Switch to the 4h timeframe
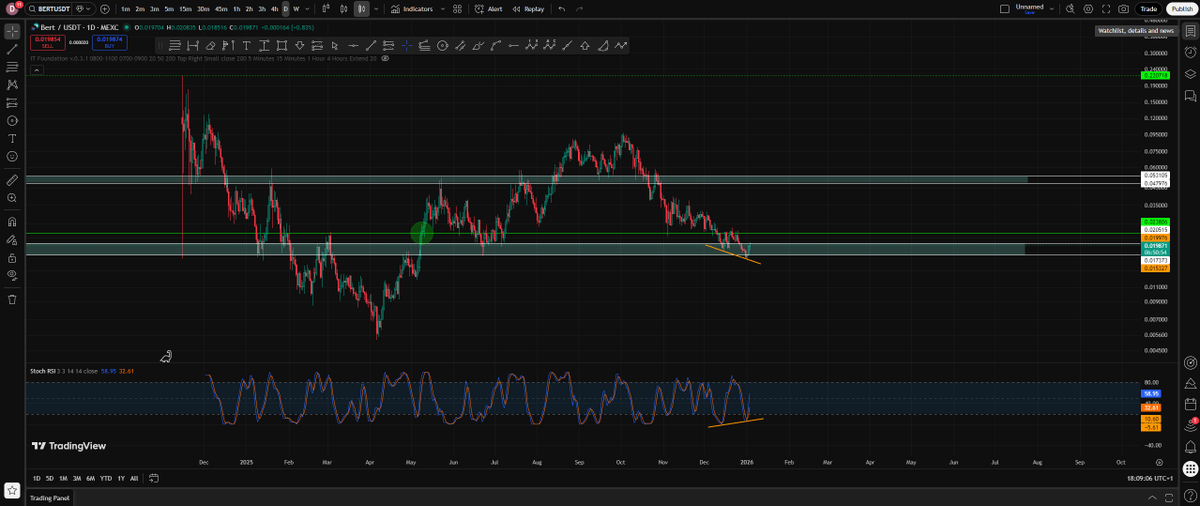This screenshot has width=1200, height=506. tap(274, 9)
